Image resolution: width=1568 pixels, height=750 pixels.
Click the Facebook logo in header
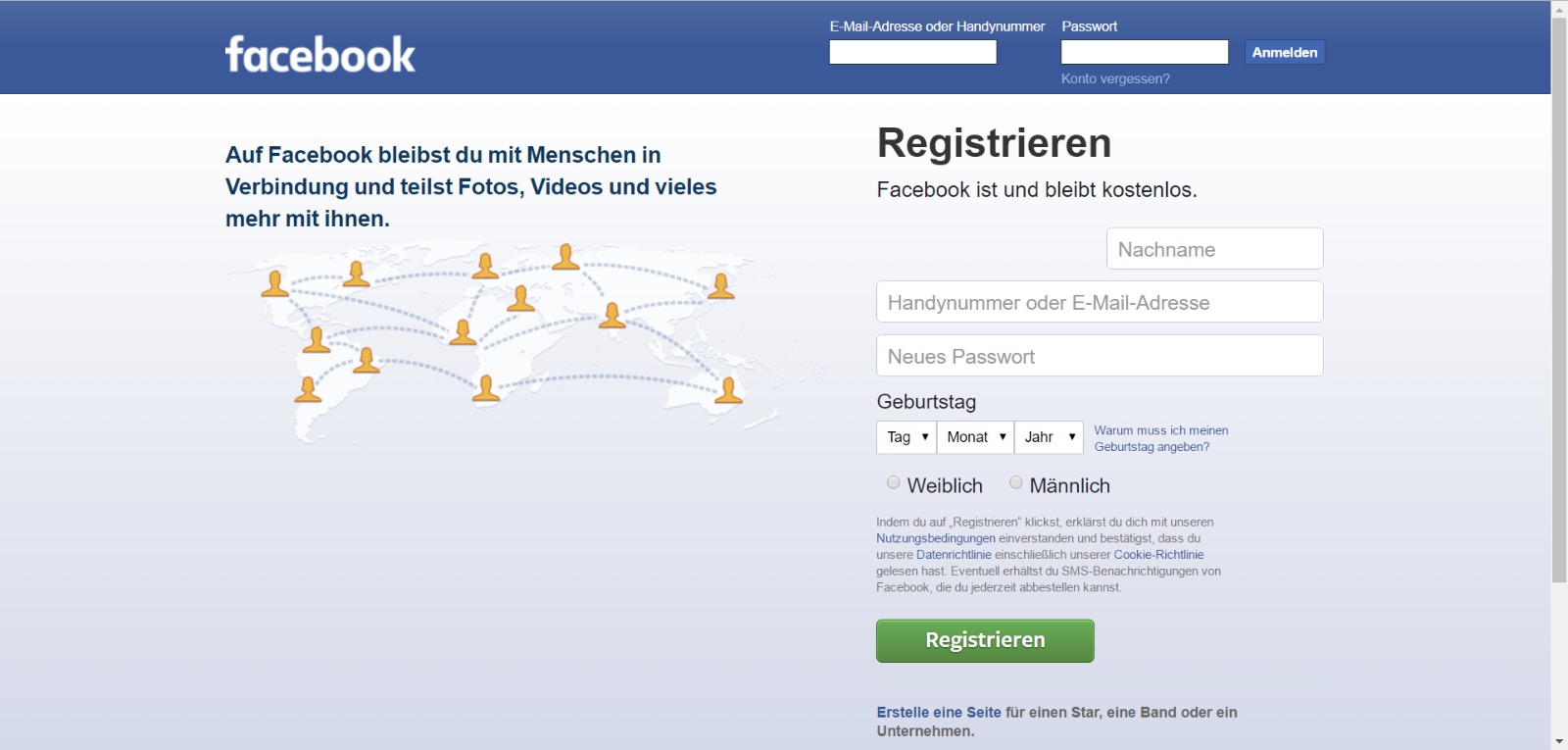pyautogui.click(x=320, y=55)
